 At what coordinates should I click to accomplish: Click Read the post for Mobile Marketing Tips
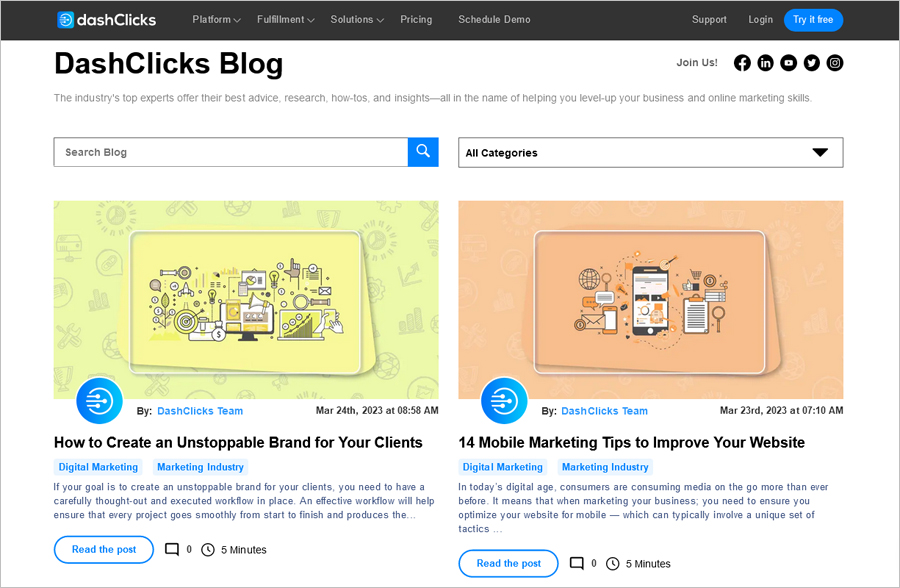[508, 563]
